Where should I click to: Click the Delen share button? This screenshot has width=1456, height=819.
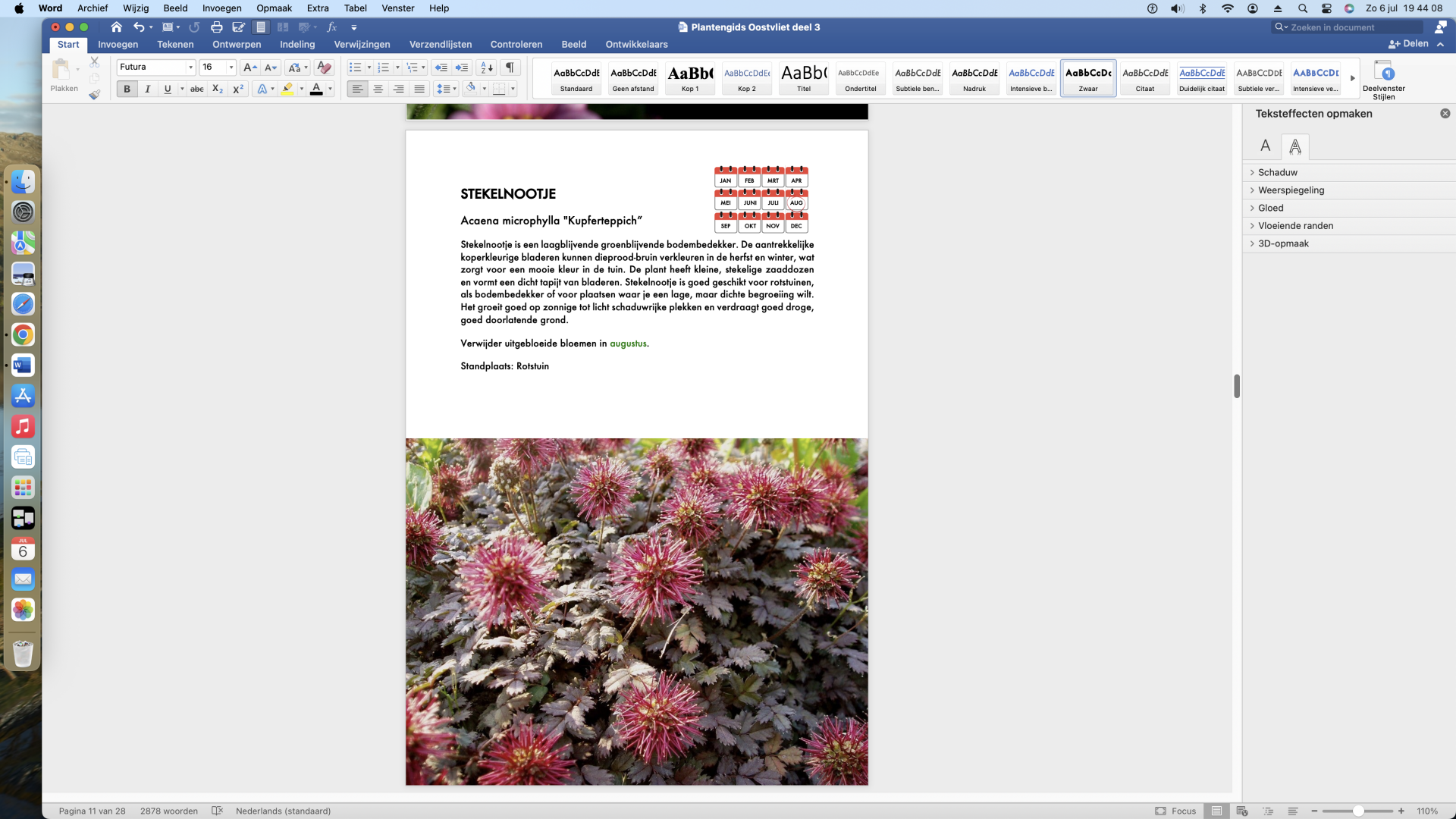pyautogui.click(x=1408, y=44)
